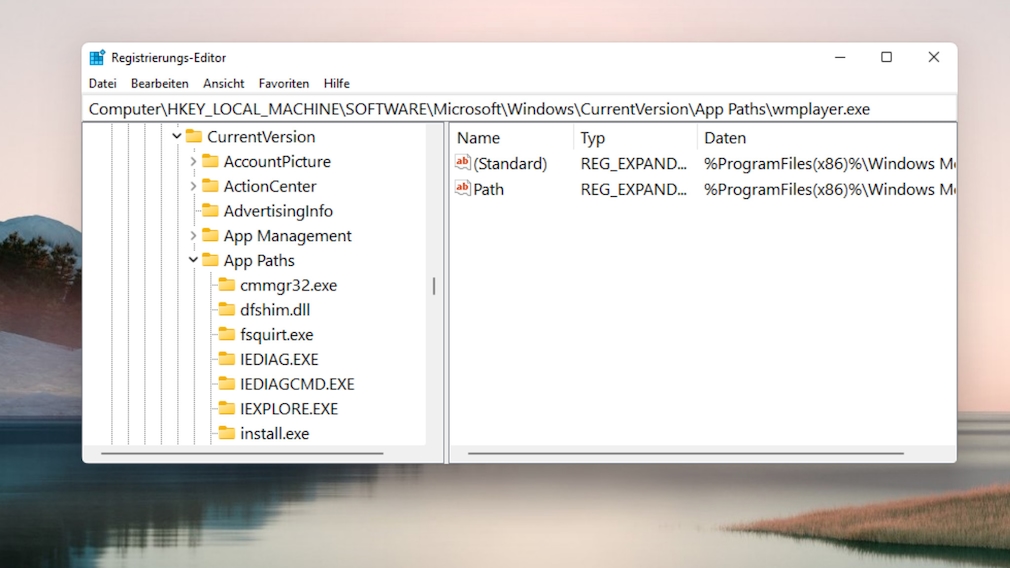Maximize the Registrierungs-Editor window
1010x568 pixels.
coord(886,57)
